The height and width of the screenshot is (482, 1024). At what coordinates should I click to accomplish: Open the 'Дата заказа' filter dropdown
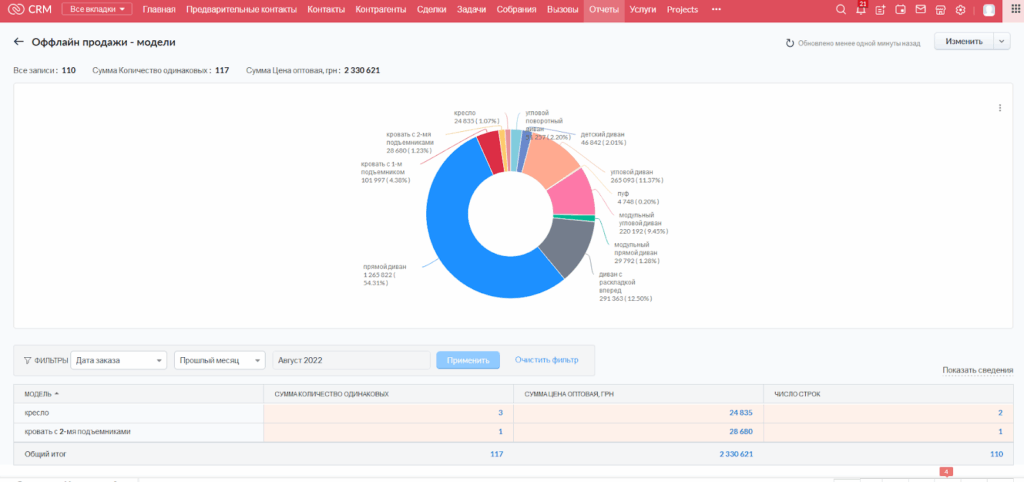click(x=119, y=360)
